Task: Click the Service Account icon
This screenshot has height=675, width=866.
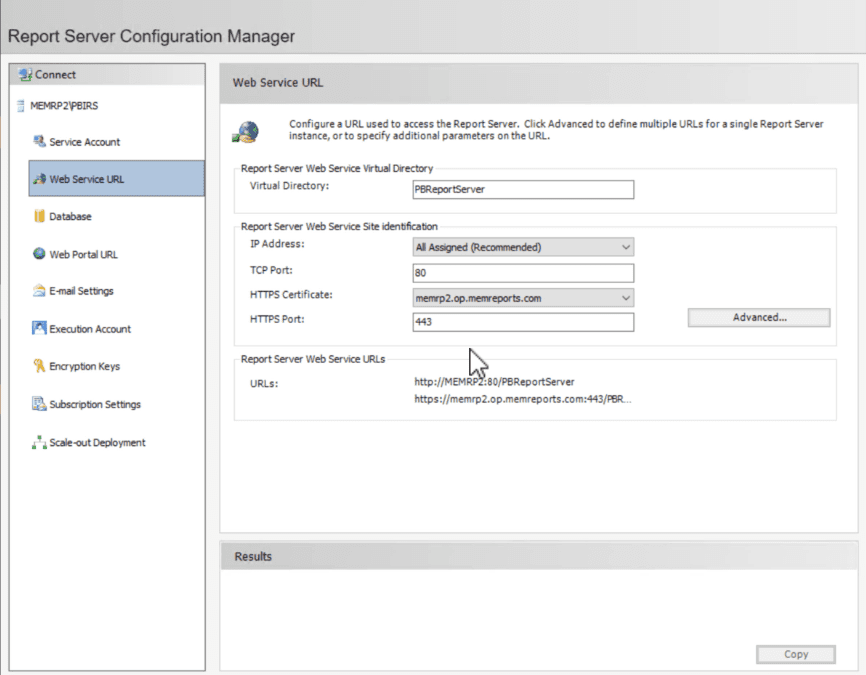Action: click(39, 141)
